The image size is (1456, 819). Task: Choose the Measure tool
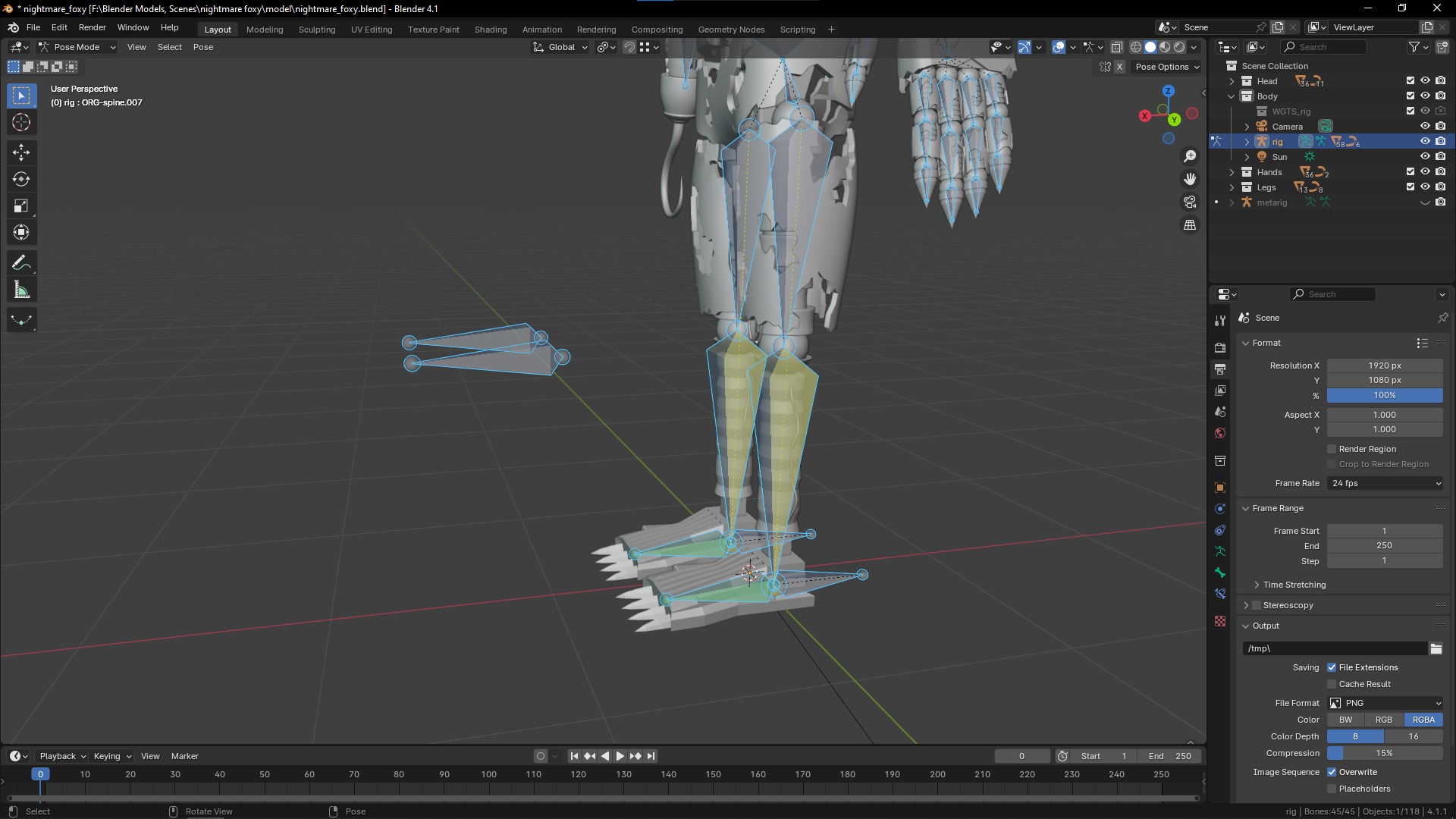tap(21, 290)
